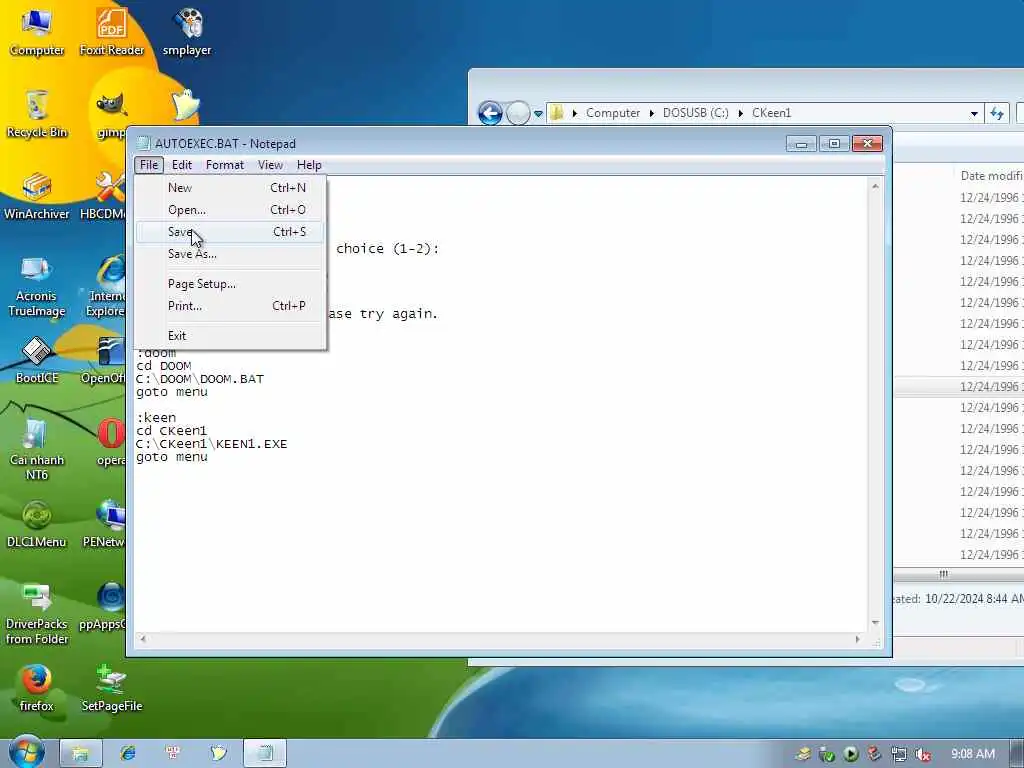The height and width of the screenshot is (768, 1024).
Task: Click Notepad horizontal scrollbar right arrow
Action: click(857, 639)
